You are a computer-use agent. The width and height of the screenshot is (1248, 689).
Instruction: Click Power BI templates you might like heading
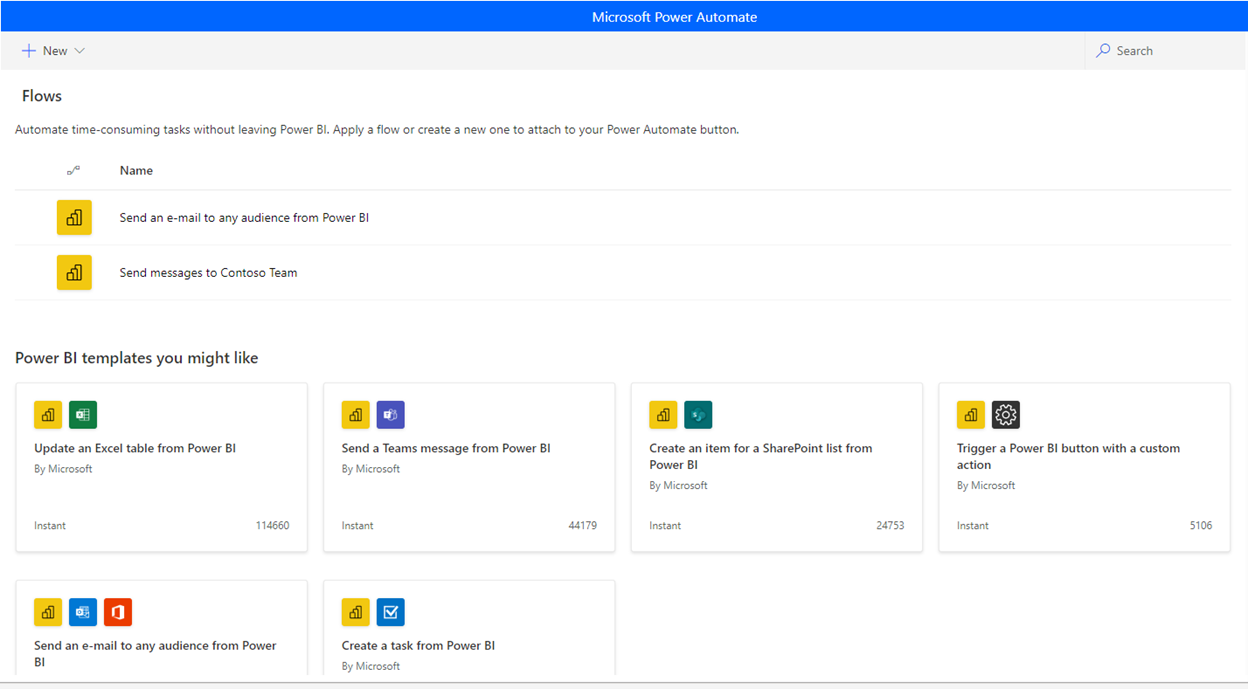(137, 358)
